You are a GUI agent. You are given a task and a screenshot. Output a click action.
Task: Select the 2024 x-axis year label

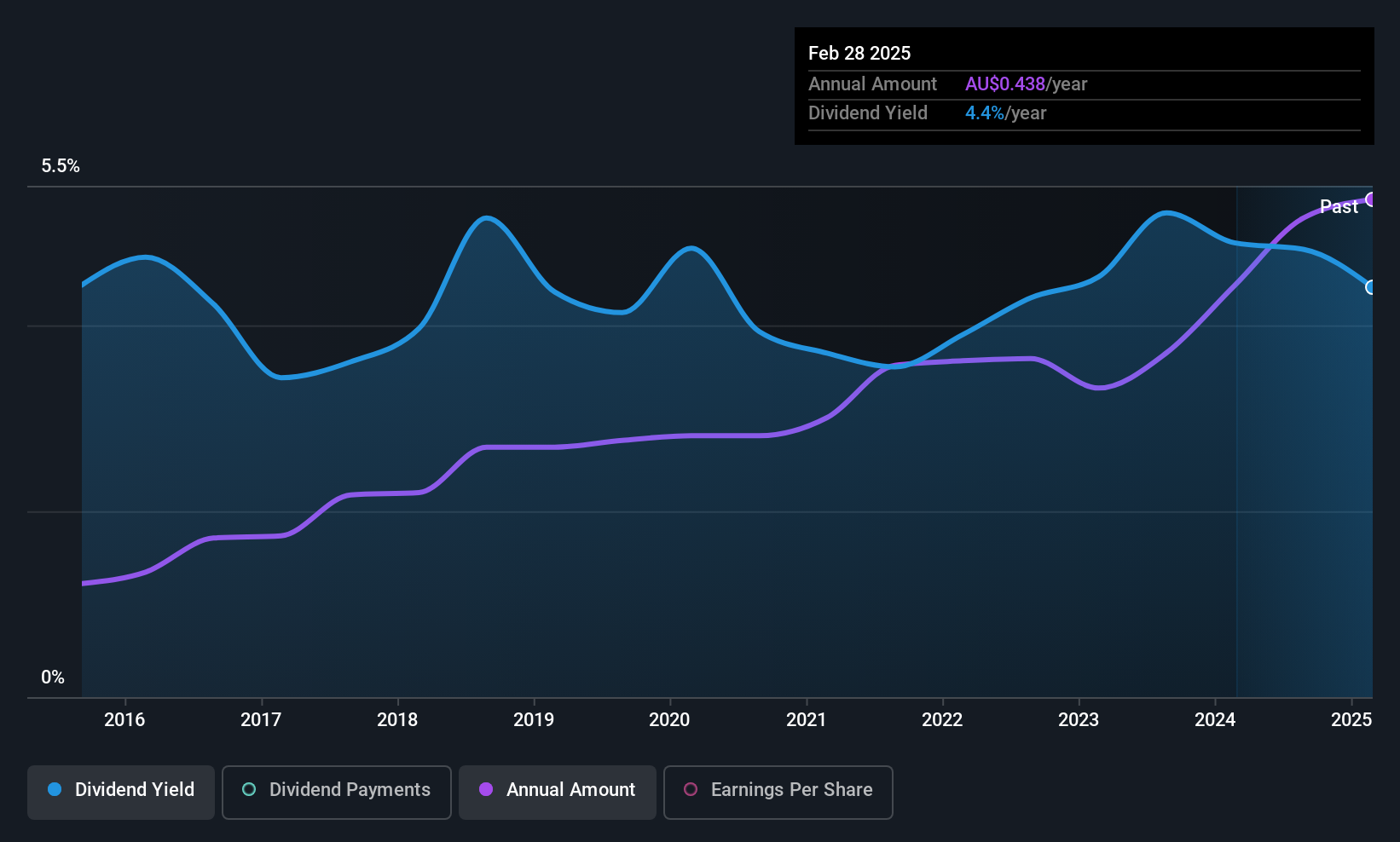pos(1215,720)
